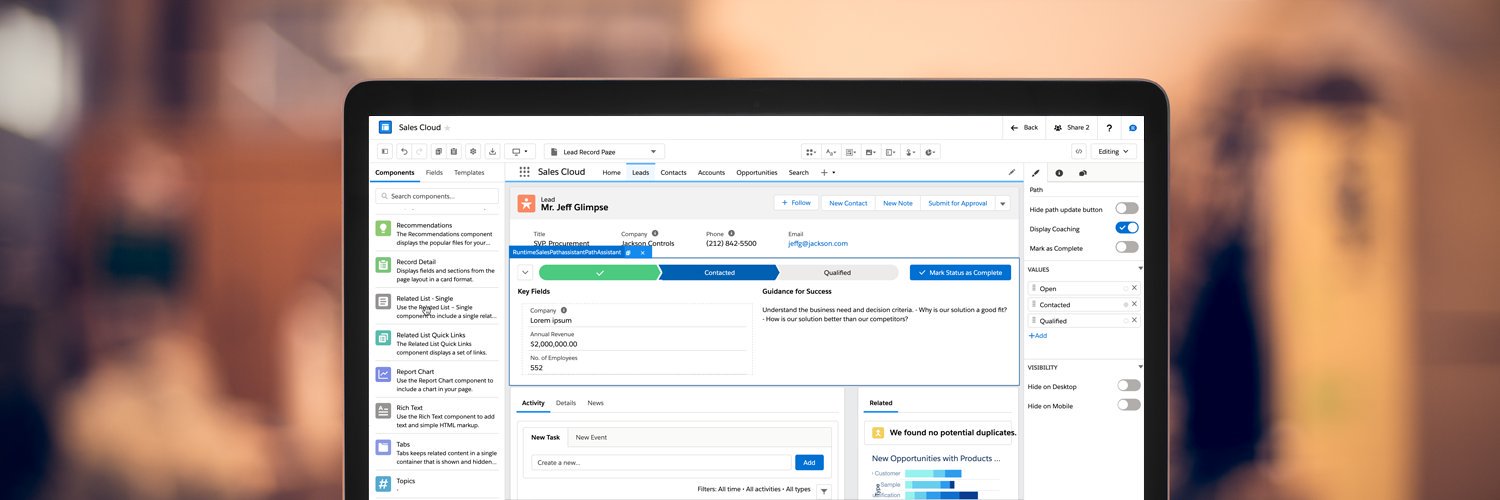
Task: Click Submit for Approval button
Action: 957,203
